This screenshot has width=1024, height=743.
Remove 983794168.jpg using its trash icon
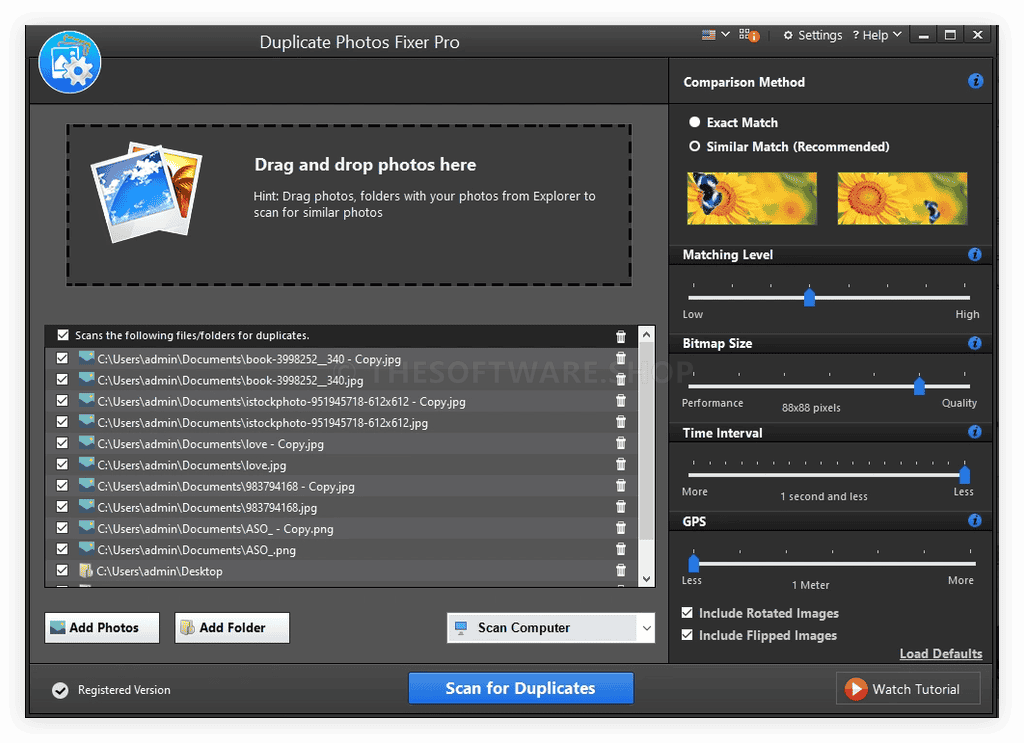tap(620, 506)
